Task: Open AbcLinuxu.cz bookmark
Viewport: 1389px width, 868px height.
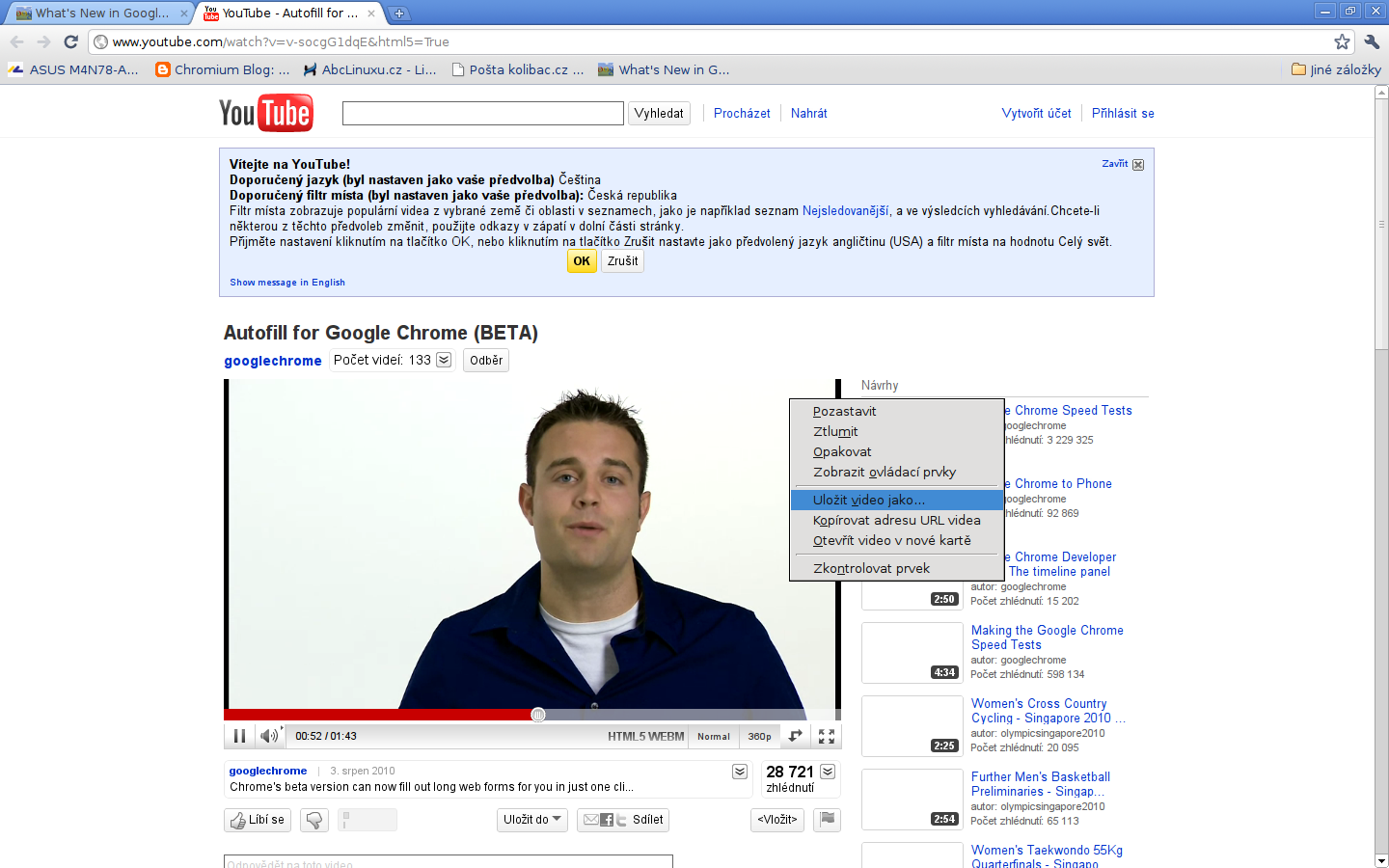Action: click(369, 69)
